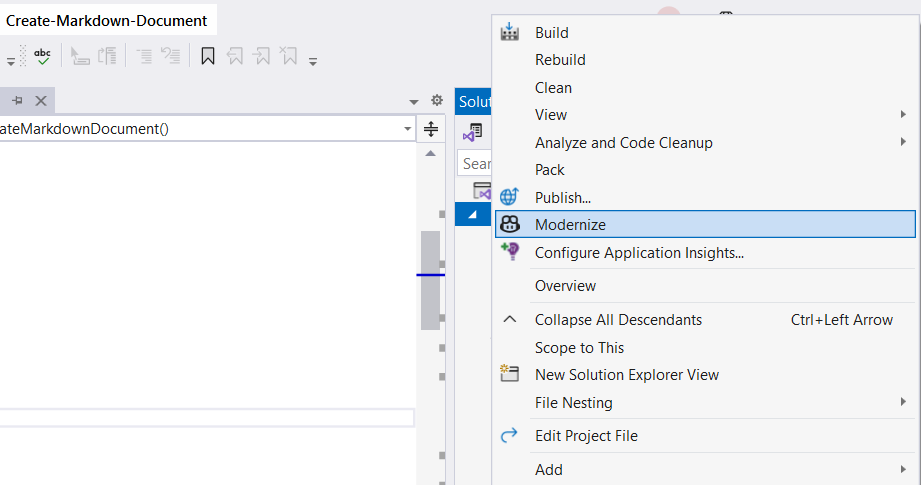Click the Collapse All Descendants caret icon
The height and width of the screenshot is (485, 921).
pyautogui.click(x=510, y=319)
